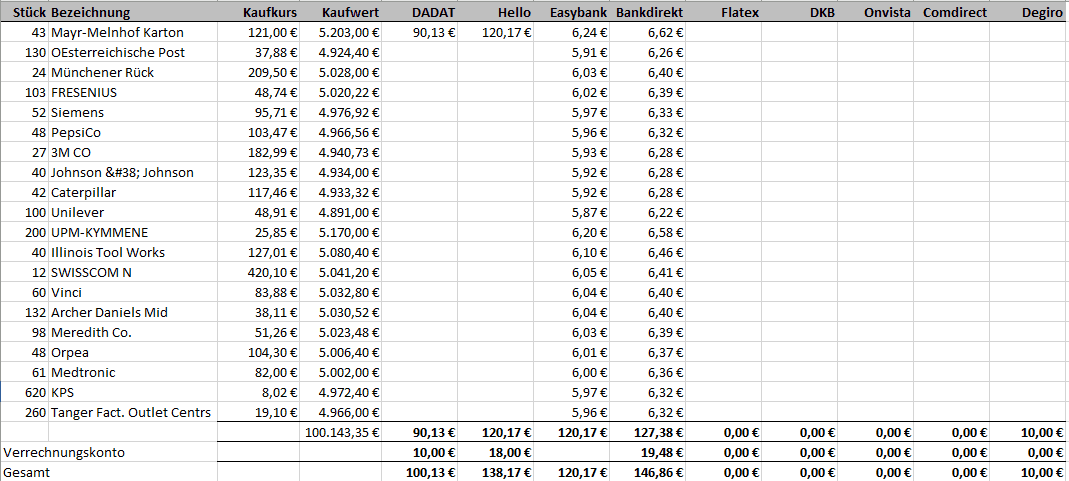The image size is (1069, 481).
Task: Select the 121,00 € Kaufkurs cell
Action: pyautogui.click(x=258, y=33)
